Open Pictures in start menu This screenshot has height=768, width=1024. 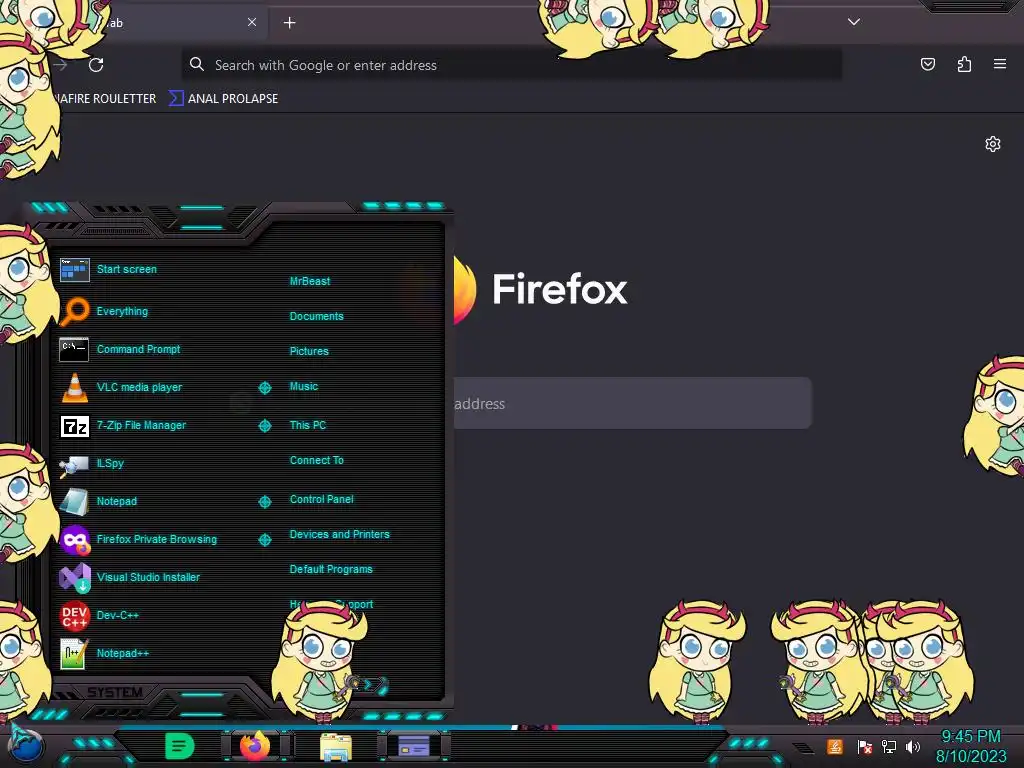(x=309, y=351)
